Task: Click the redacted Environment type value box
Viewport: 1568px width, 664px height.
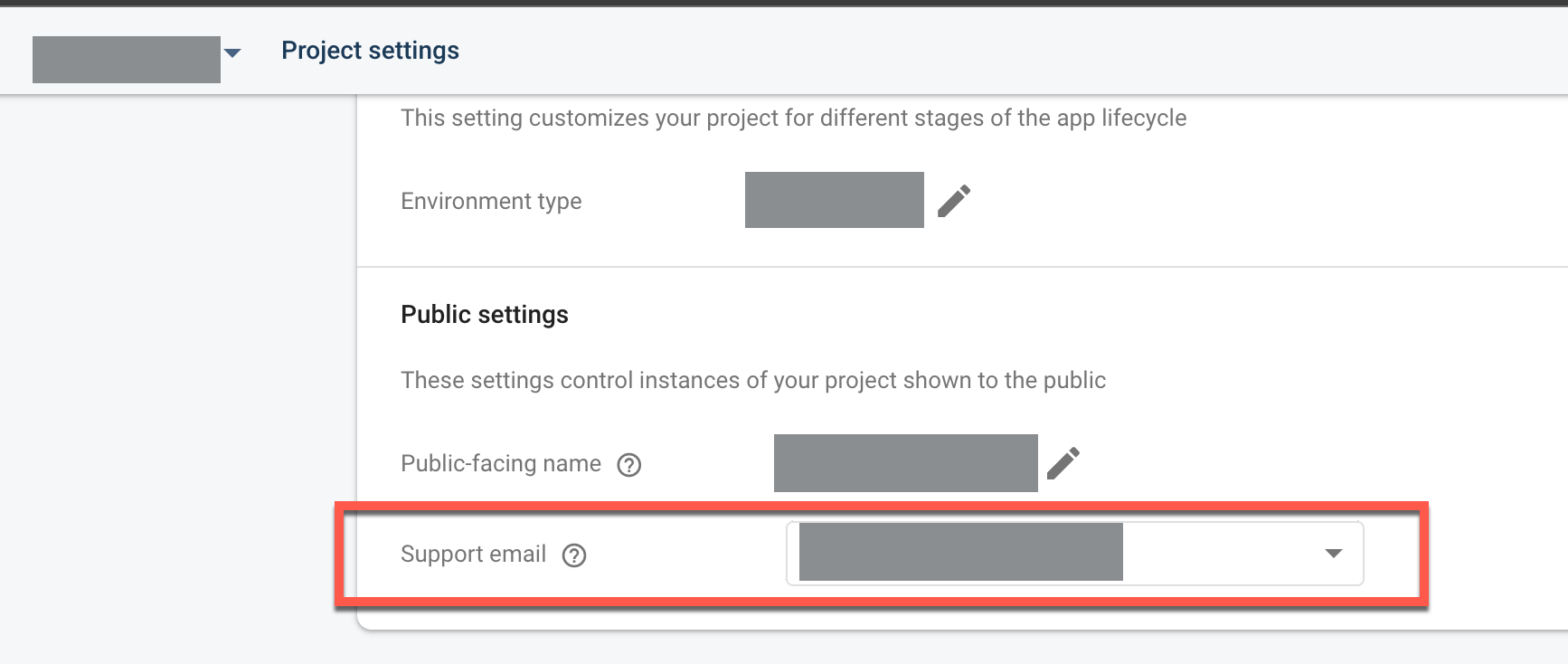Action: 834,199
